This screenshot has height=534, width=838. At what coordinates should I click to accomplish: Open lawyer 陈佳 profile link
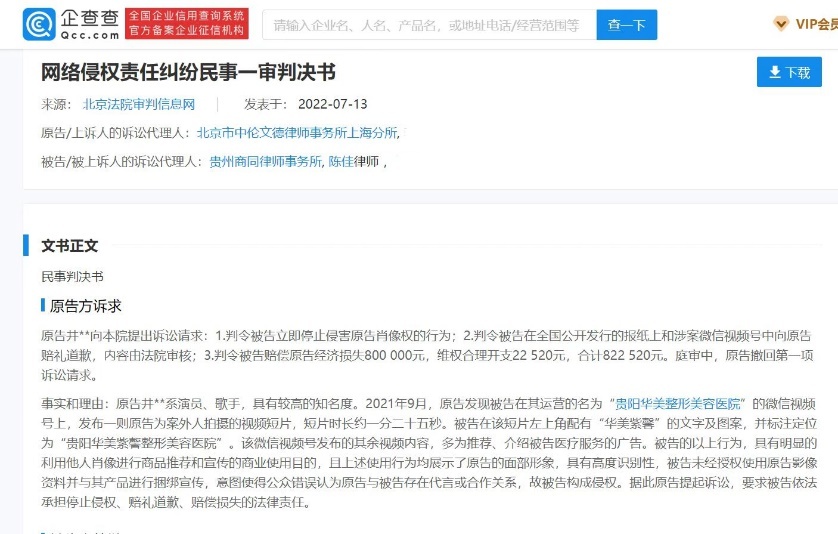point(340,161)
